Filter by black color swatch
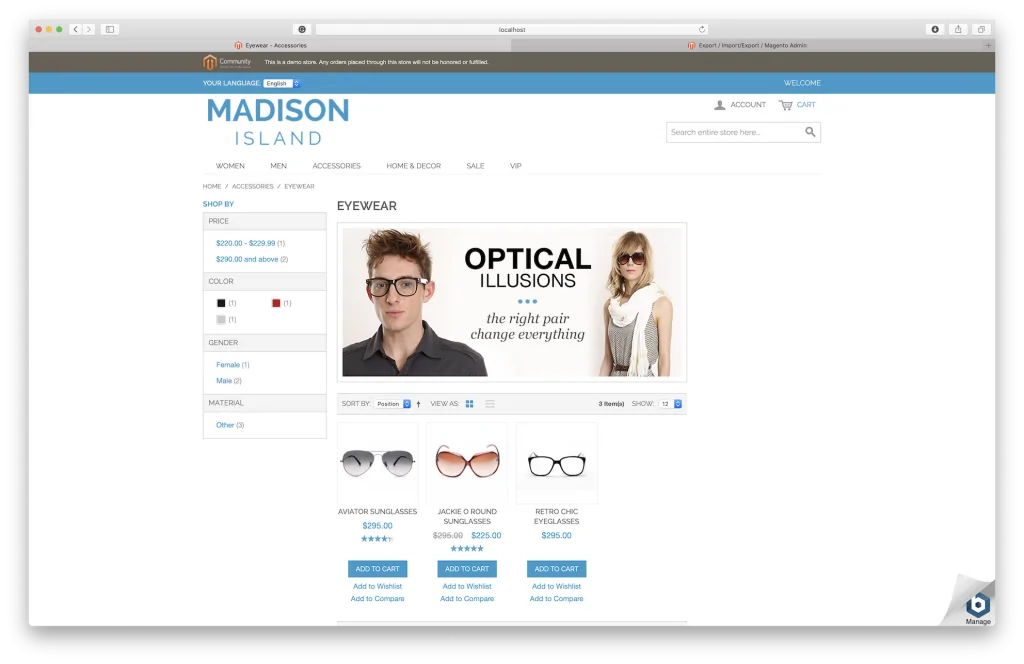 click(x=221, y=303)
